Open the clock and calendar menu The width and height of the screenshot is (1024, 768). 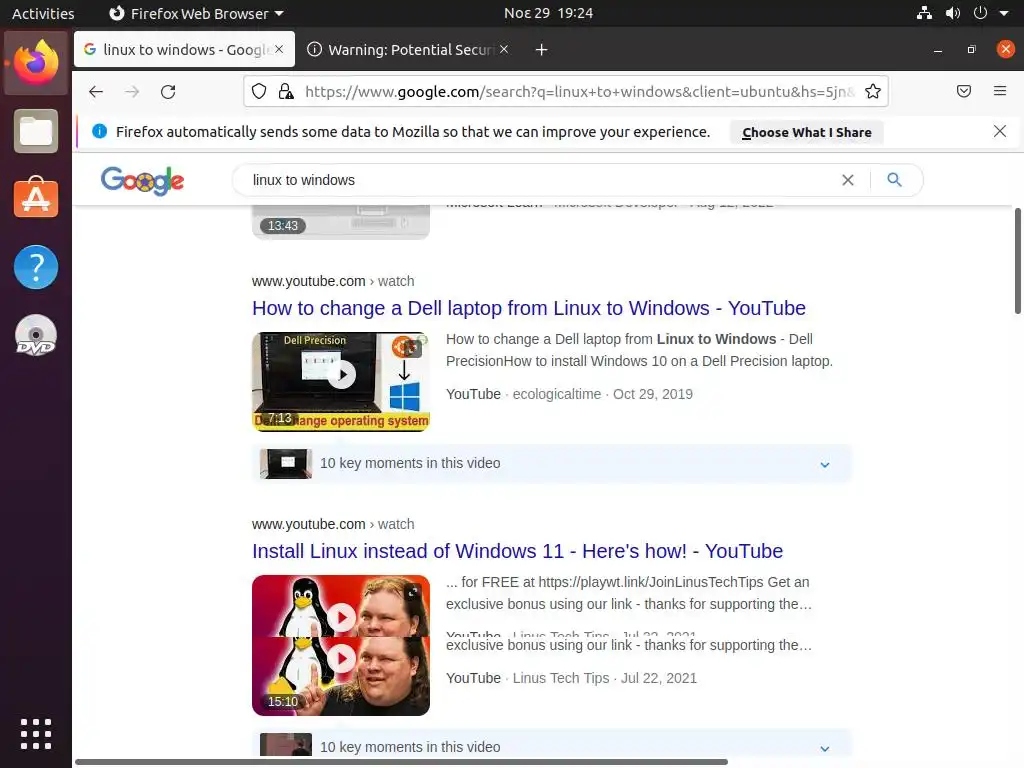[549, 13]
